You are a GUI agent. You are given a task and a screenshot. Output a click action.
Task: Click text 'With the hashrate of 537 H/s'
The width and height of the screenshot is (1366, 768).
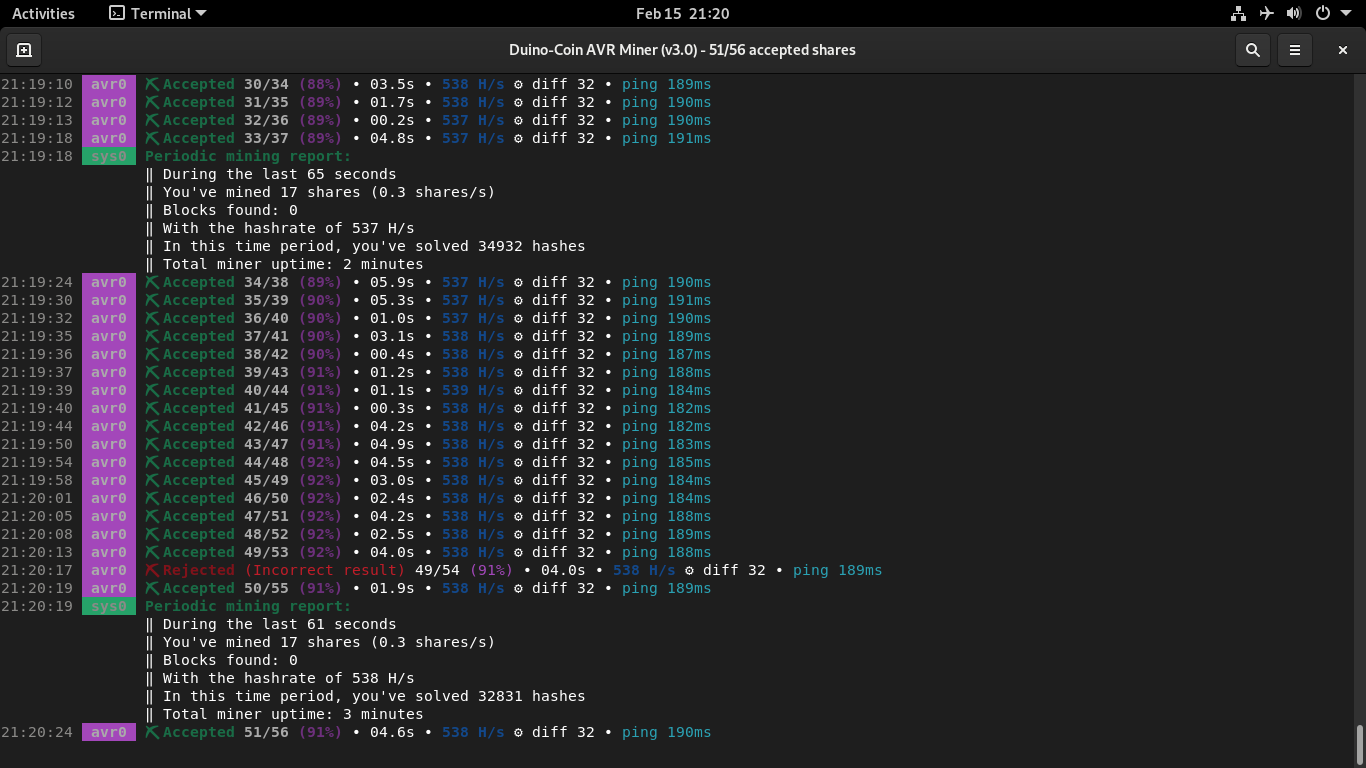pyautogui.click(x=289, y=228)
